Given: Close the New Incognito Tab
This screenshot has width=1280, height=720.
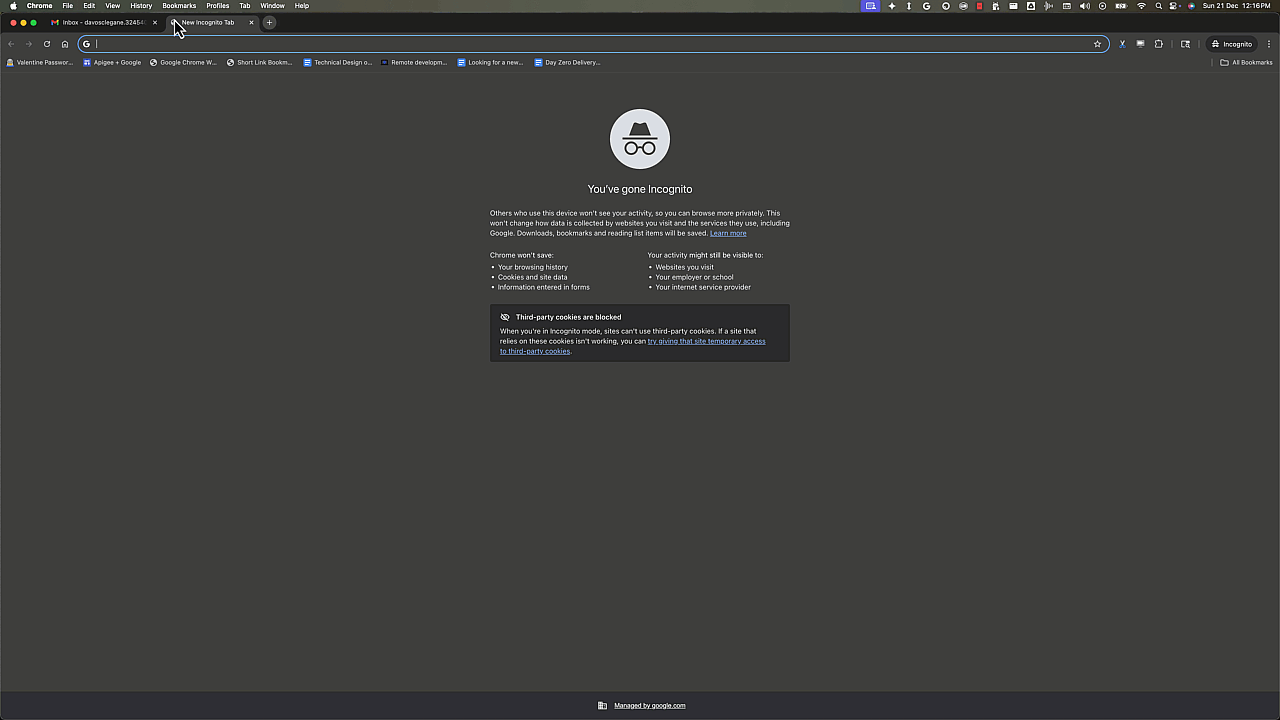Looking at the screenshot, I should tap(251, 22).
